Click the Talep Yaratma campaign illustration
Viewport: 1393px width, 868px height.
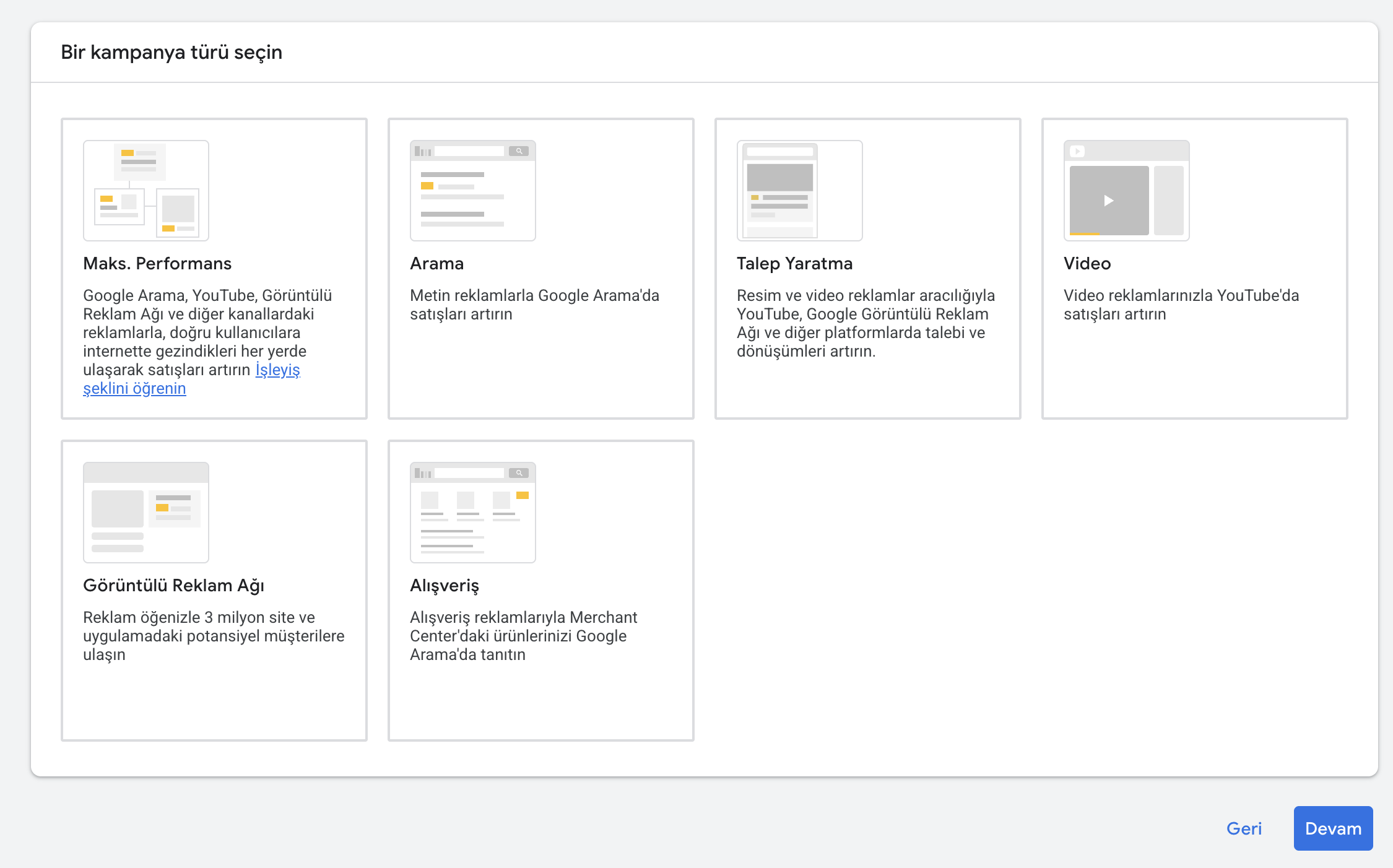point(800,191)
